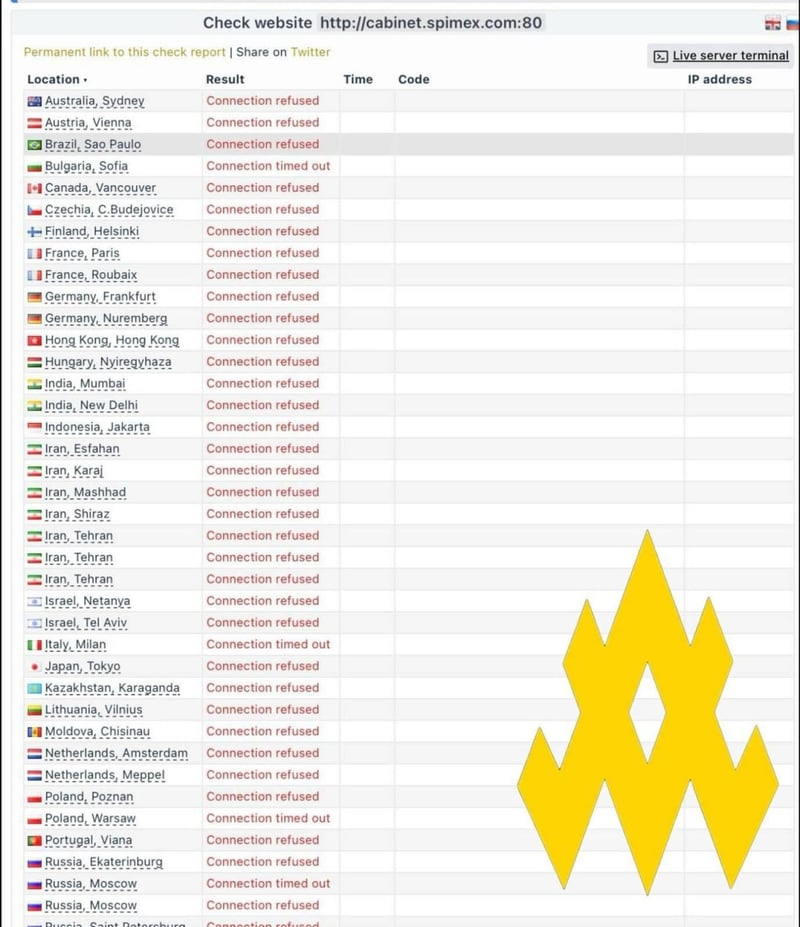Viewport: 800px width, 927px height.
Task: Click the IP address column header
Action: 719,79
